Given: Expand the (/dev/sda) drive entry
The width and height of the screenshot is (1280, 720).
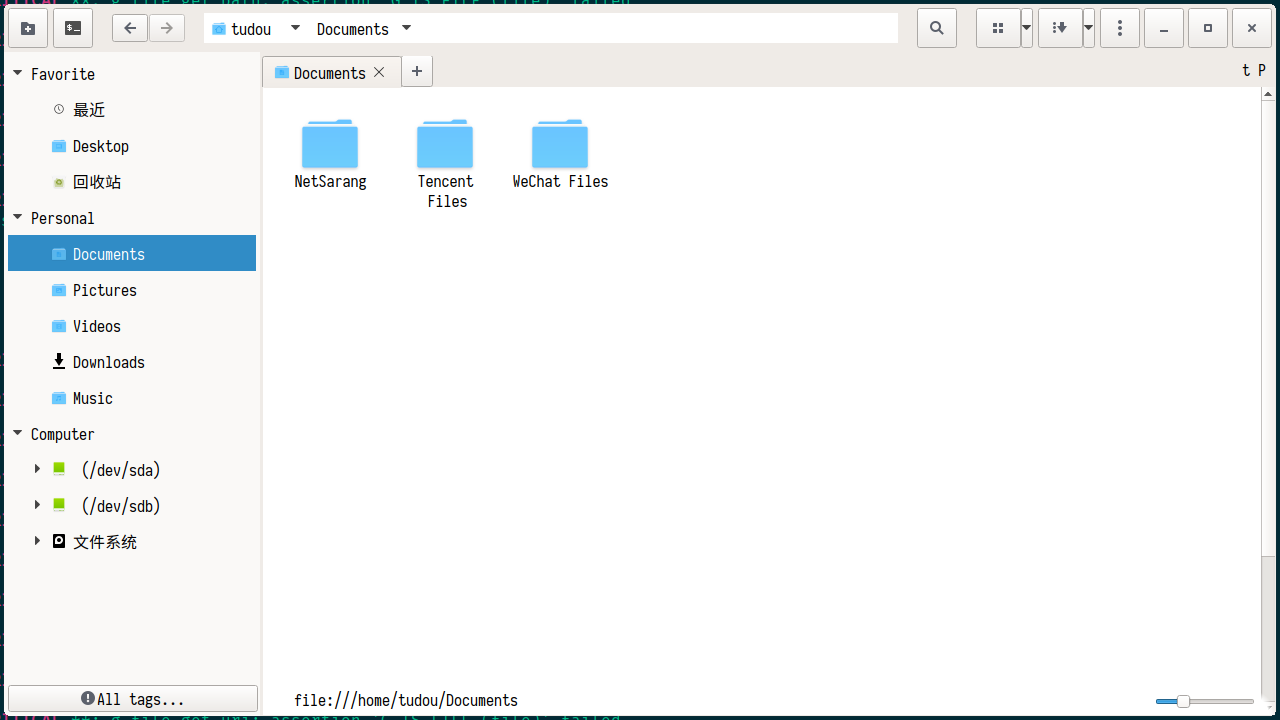Looking at the screenshot, I should pyautogui.click(x=37, y=469).
